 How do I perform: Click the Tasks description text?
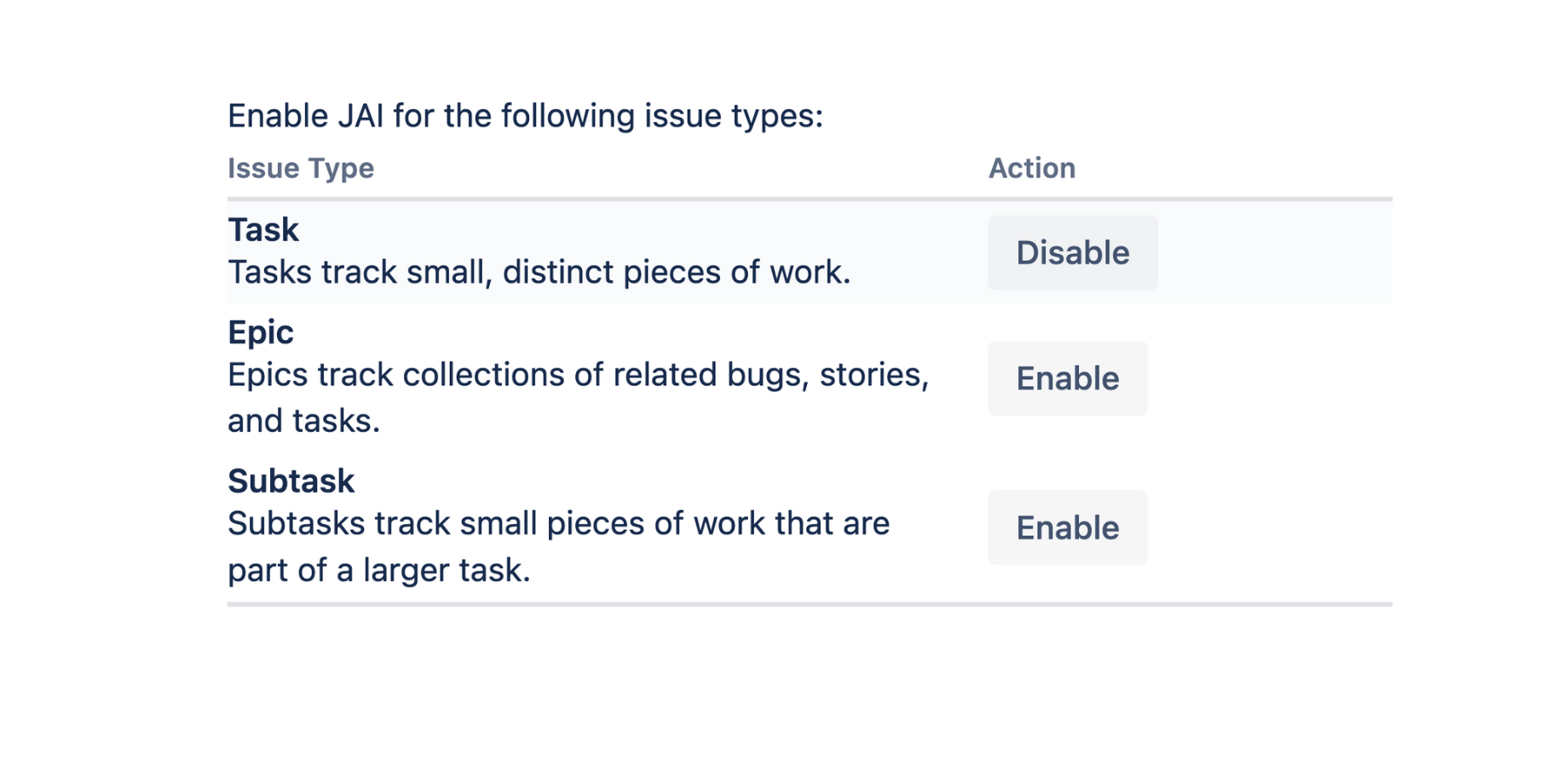[537, 271]
